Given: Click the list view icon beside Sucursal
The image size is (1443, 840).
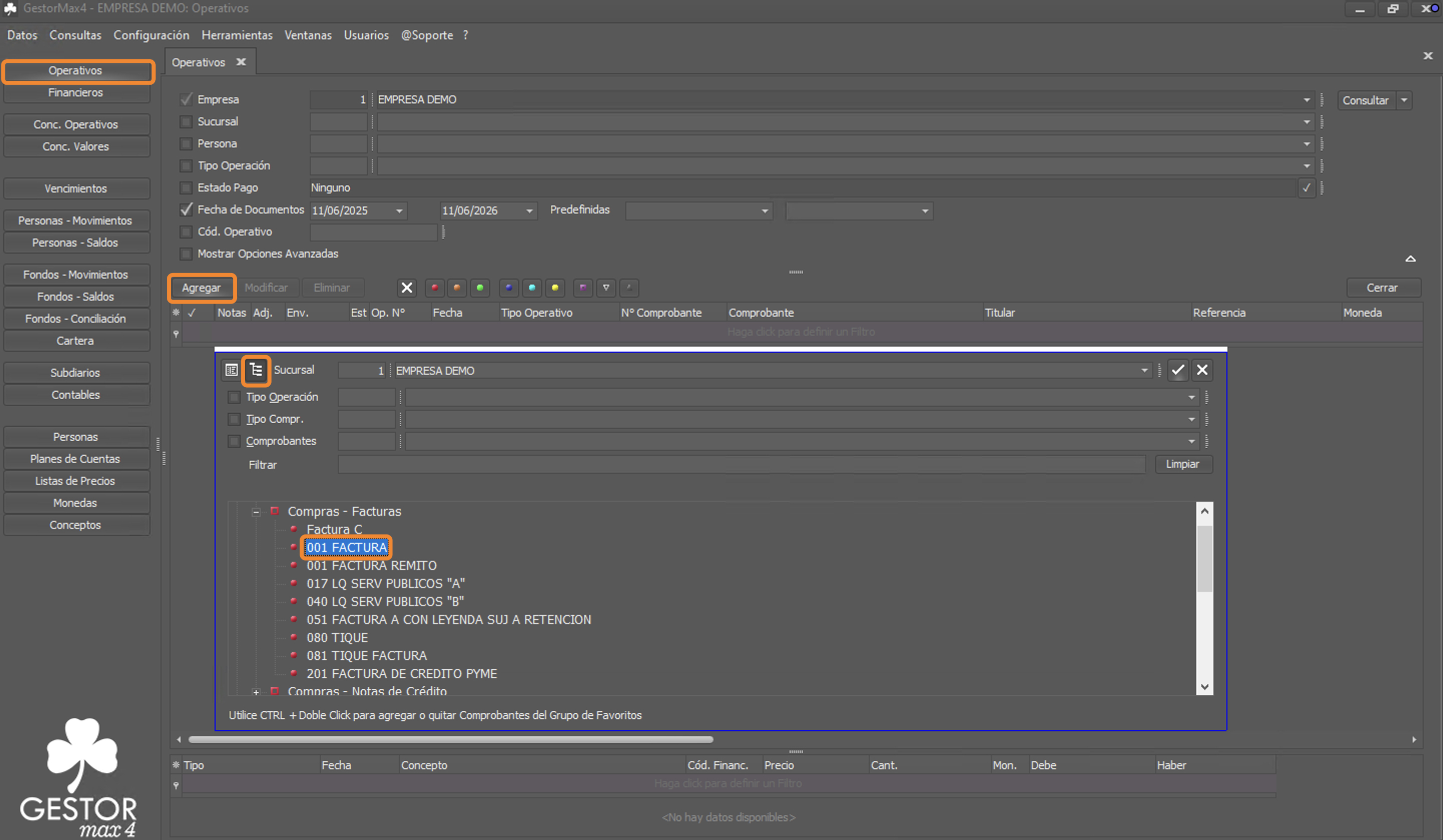Looking at the screenshot, I should pyautogui.click(x=231, y=370).
